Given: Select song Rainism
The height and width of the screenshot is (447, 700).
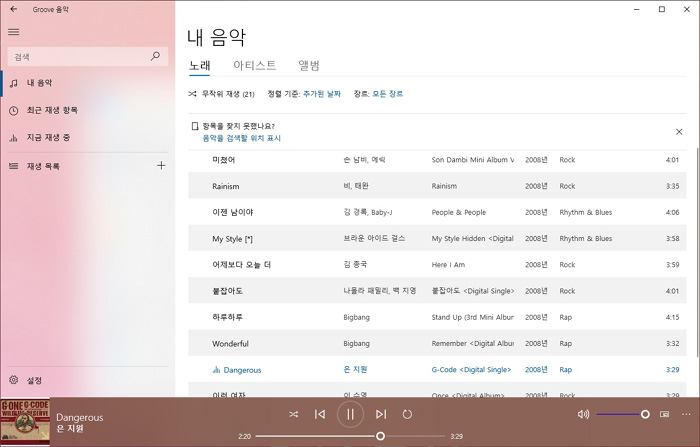Looking at the screenshot, I should coord(225,186).
